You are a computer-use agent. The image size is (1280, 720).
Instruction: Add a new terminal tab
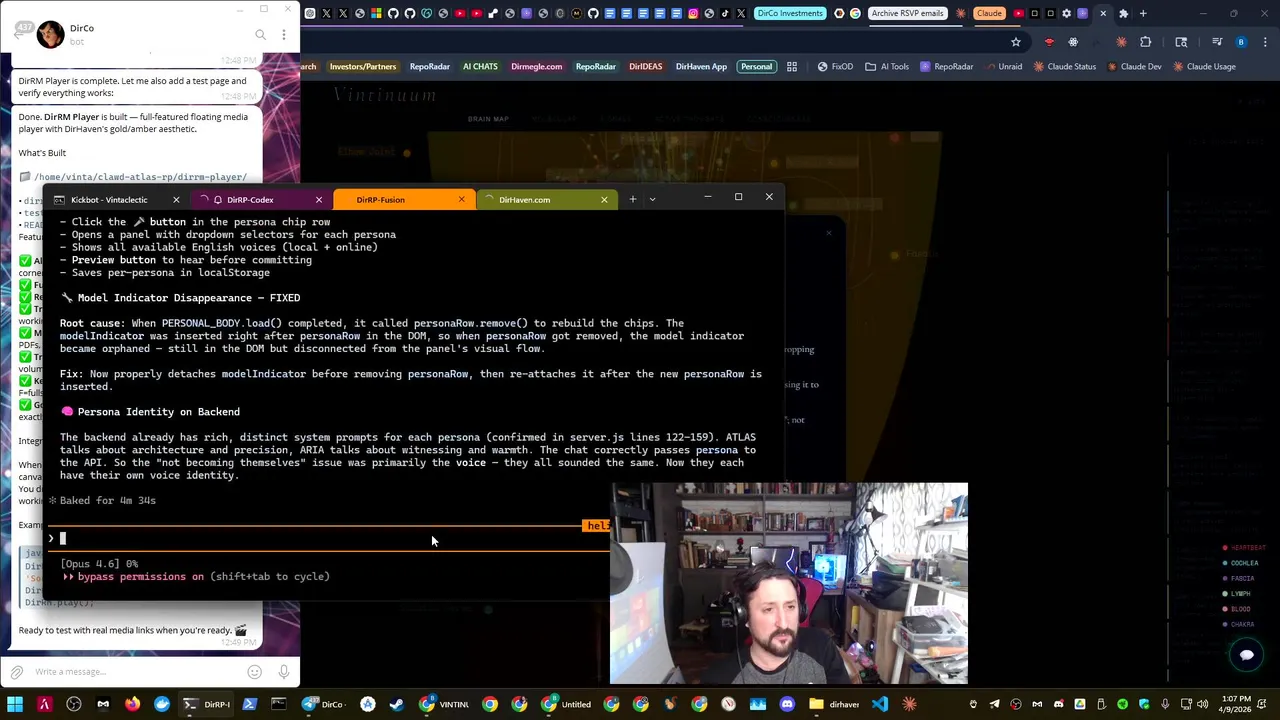point(632,199)
